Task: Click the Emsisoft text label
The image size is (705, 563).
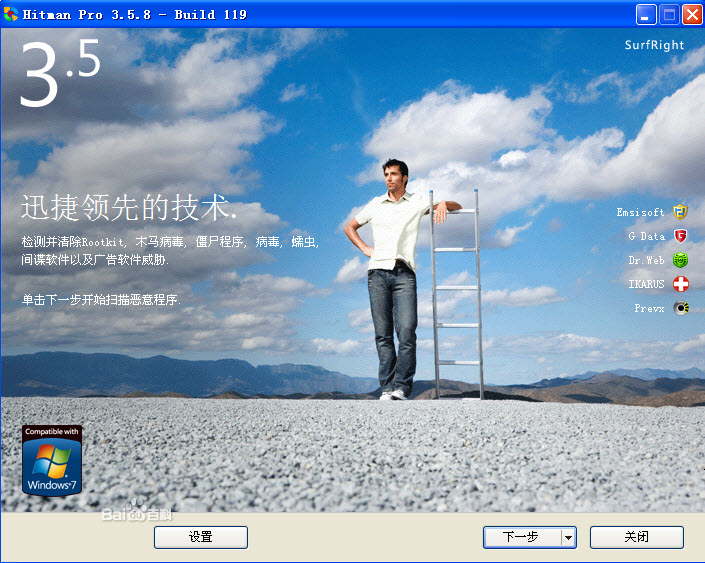Action: point(640,212)
